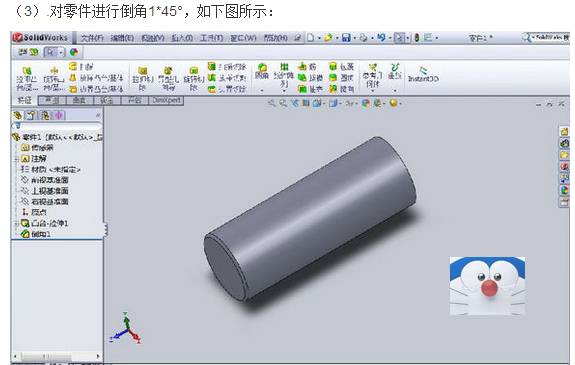The image size is (575, 365).
Task: Click the Reference Geometry tool
Action: pyautogui.click(x=373, y=76)
